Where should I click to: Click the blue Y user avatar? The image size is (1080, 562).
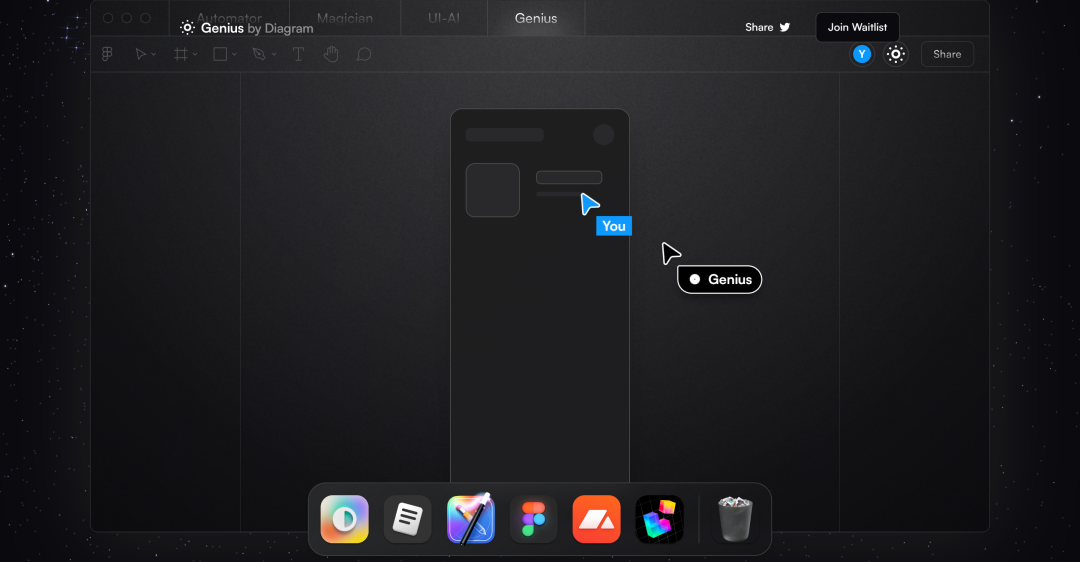[862, 54]
